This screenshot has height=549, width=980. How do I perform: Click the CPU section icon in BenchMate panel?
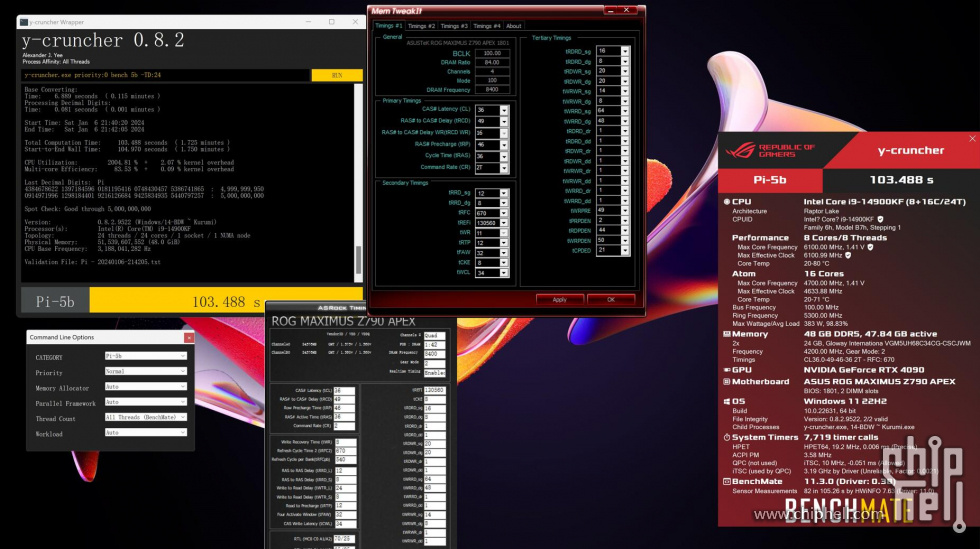(x=727, y=202)
